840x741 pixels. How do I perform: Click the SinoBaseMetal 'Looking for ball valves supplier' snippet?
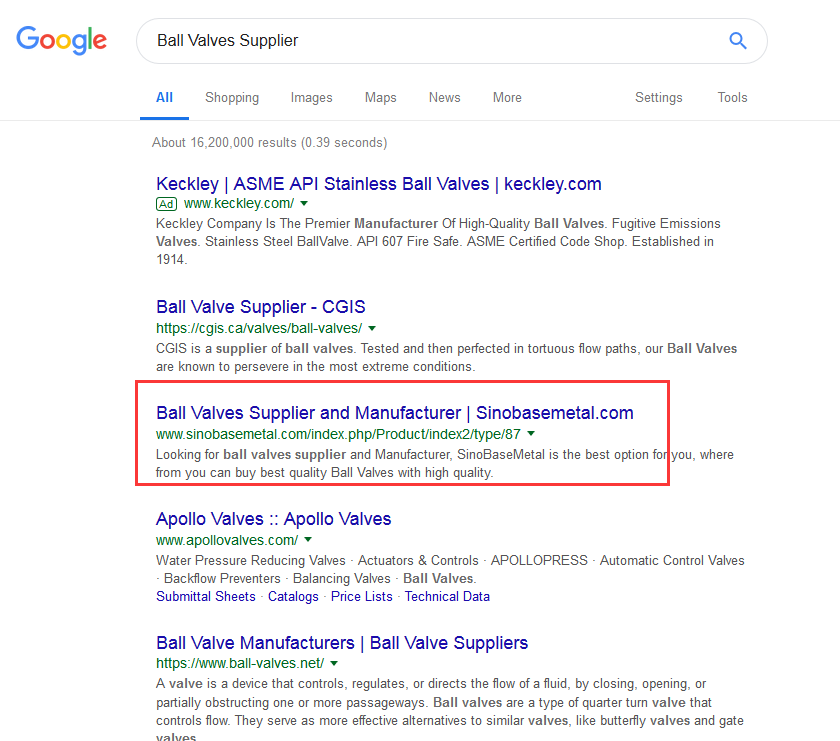point(445,463)
